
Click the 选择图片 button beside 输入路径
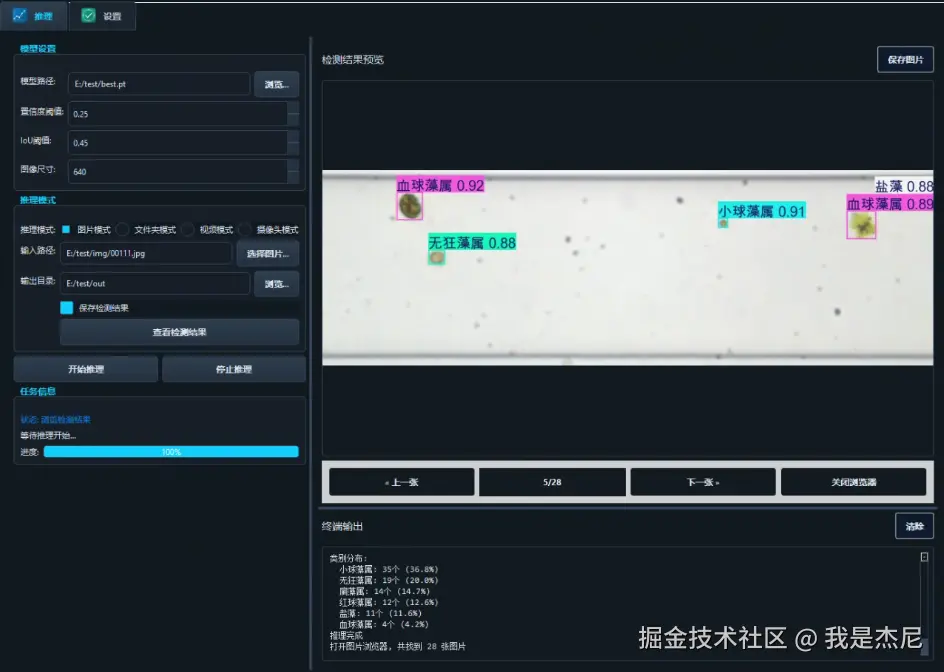tap(268, 253)
